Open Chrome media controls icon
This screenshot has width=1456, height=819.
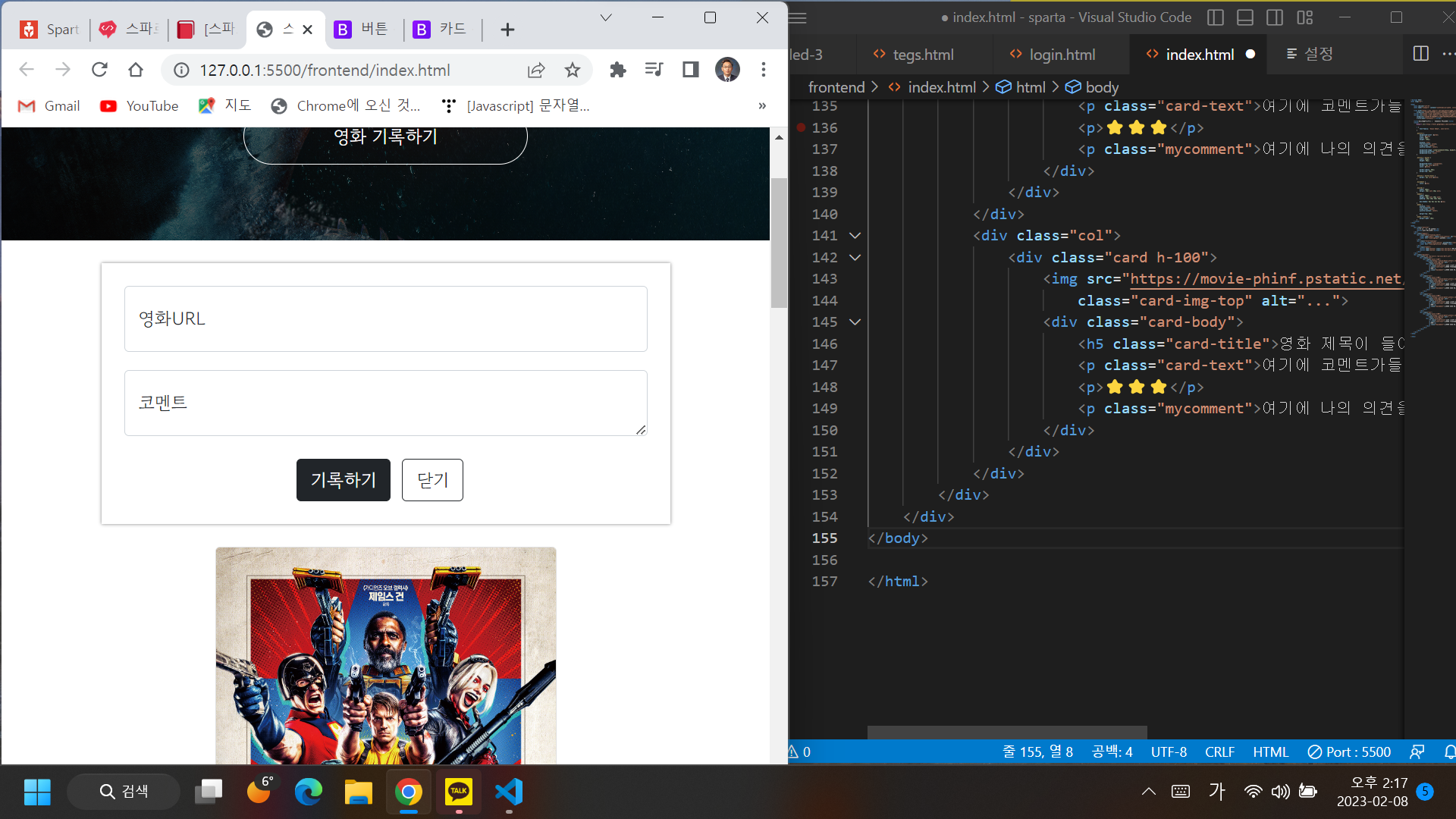coord(654,70)
